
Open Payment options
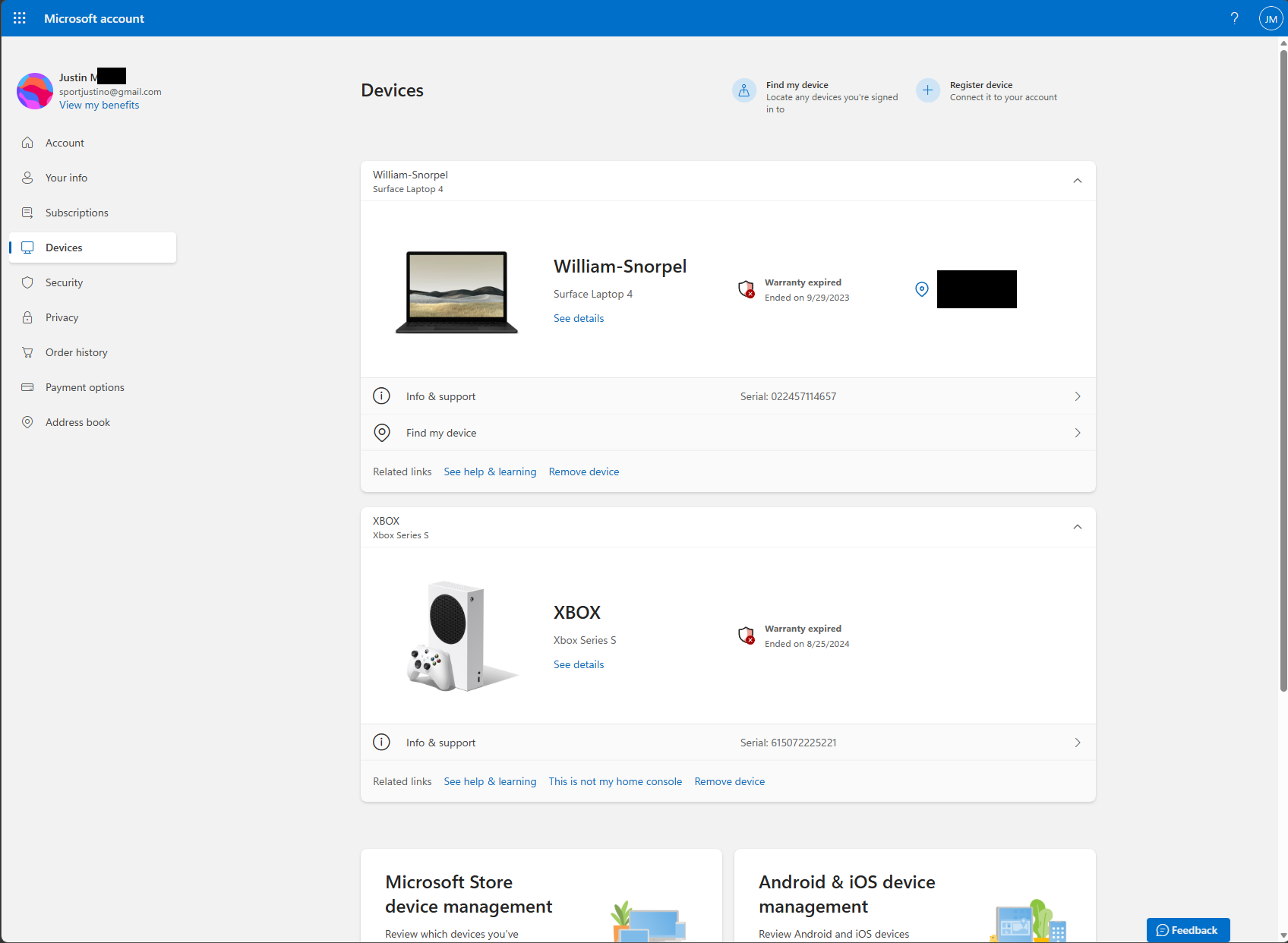[x=93, y=387]
